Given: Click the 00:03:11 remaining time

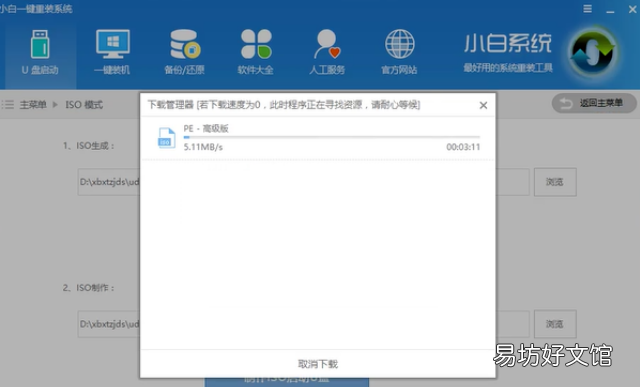Looking at the screenshot, I should [x=463, y=147].
